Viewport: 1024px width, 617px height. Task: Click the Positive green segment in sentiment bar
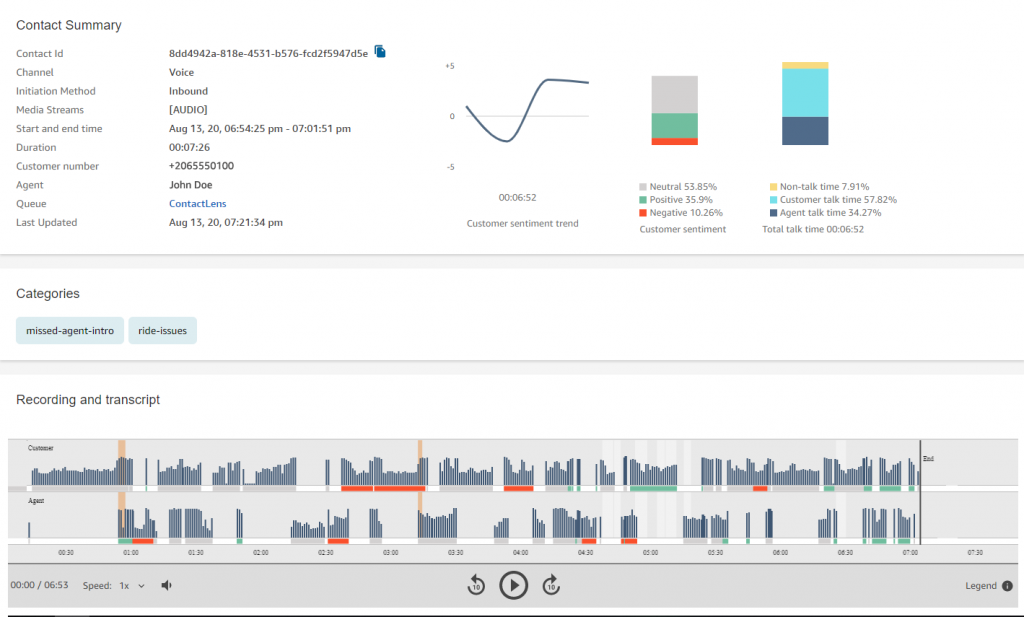click(x=674, y=125)
